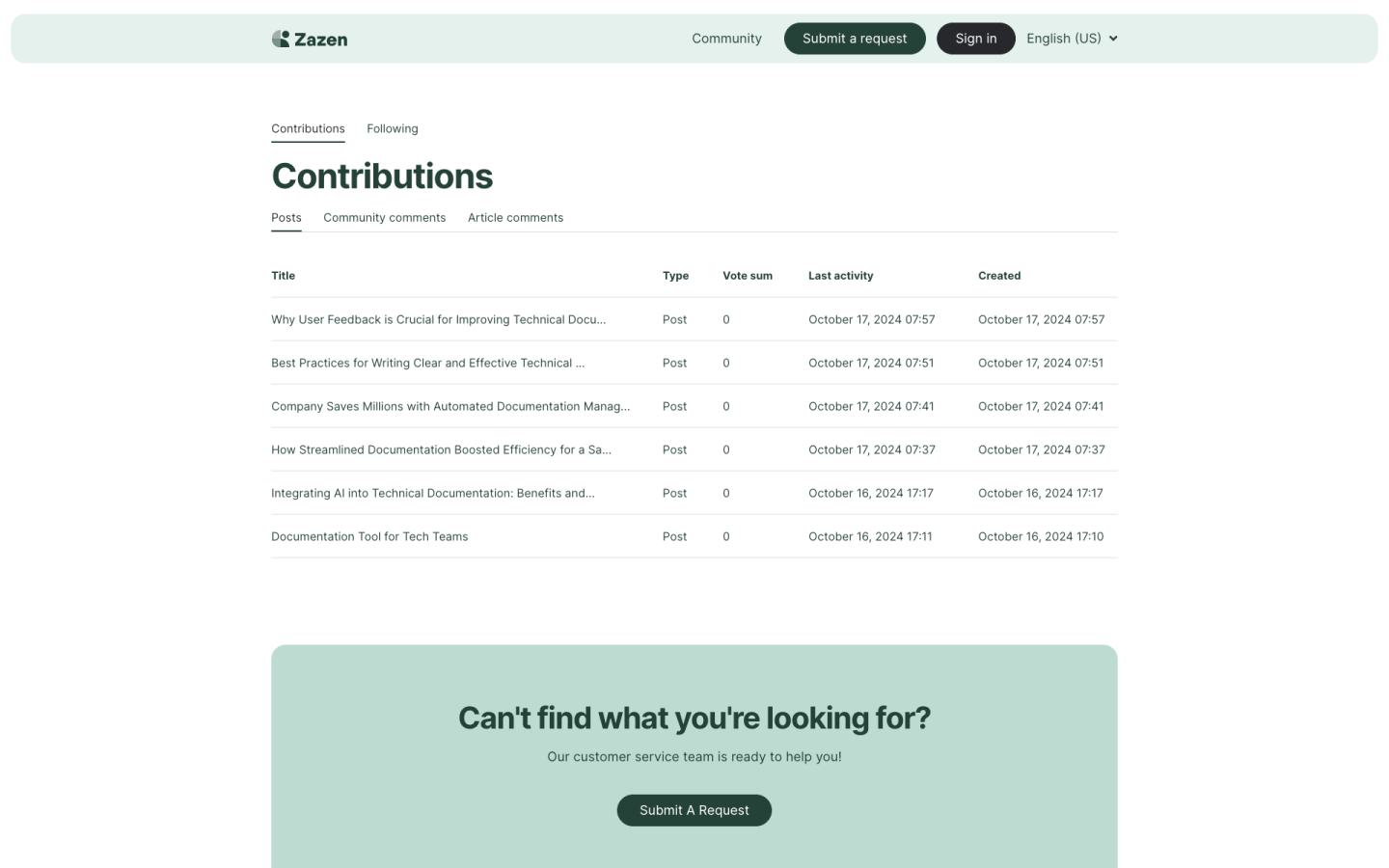Switch to the Following tab

[x=392, y=128]
